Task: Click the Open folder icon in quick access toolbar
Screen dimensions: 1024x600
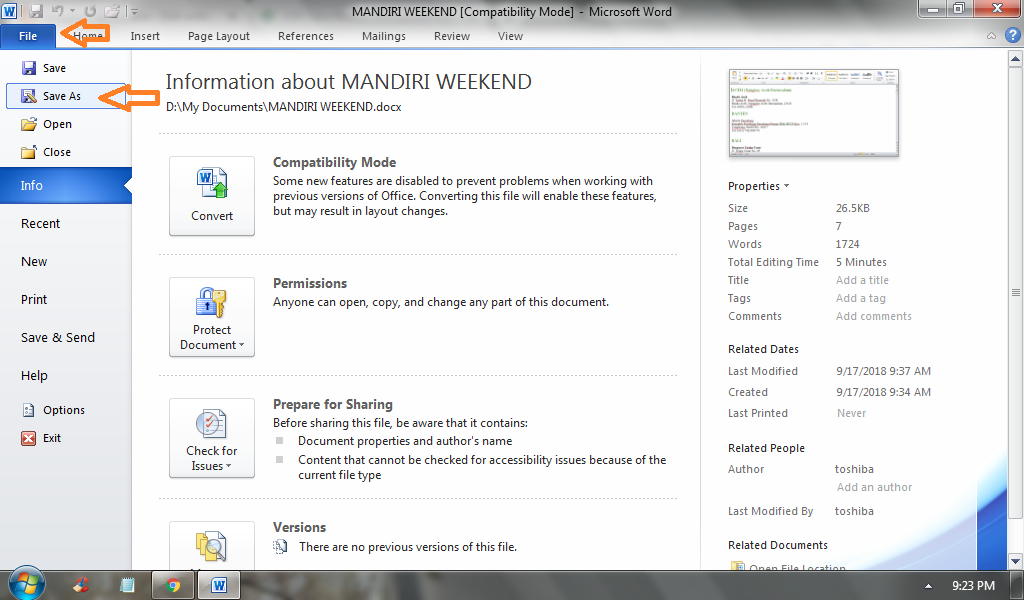Action: click(112, 11)
